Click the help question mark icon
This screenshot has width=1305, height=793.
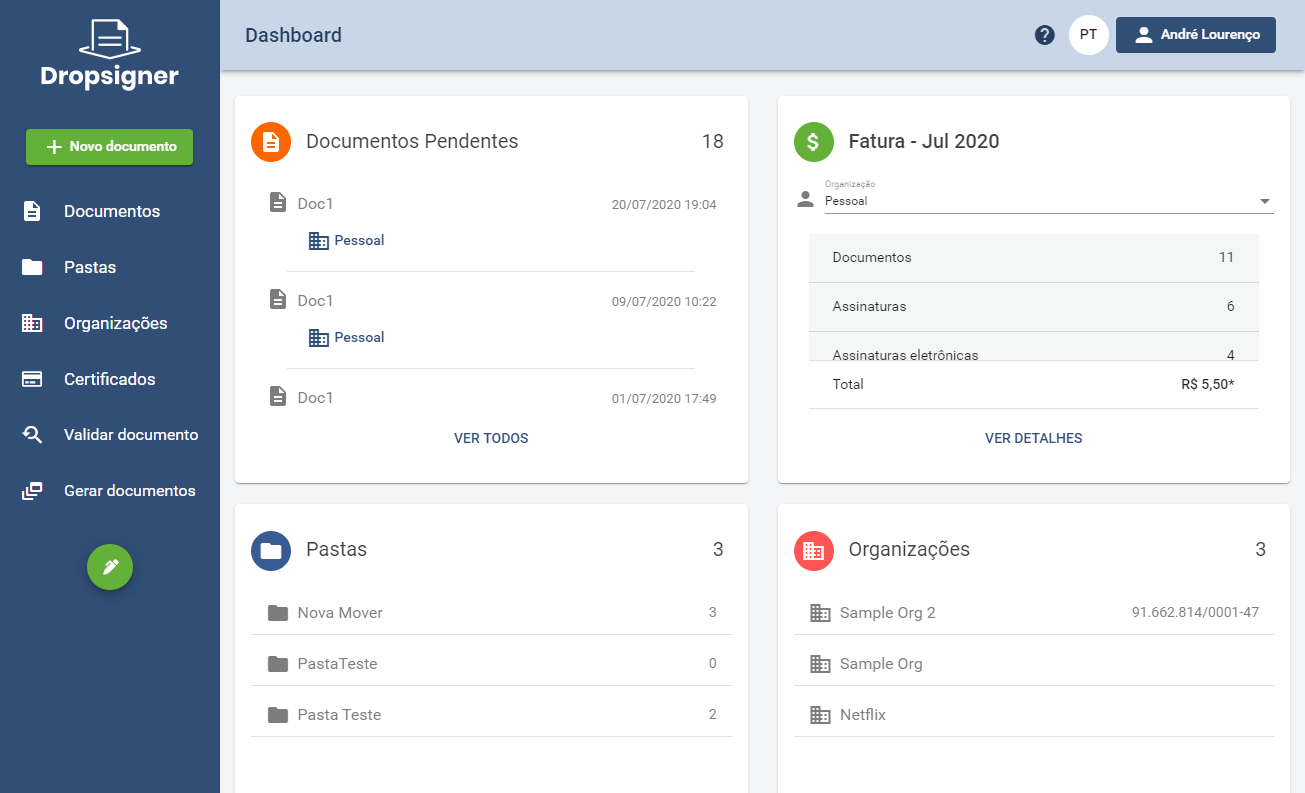(1045, 35)
